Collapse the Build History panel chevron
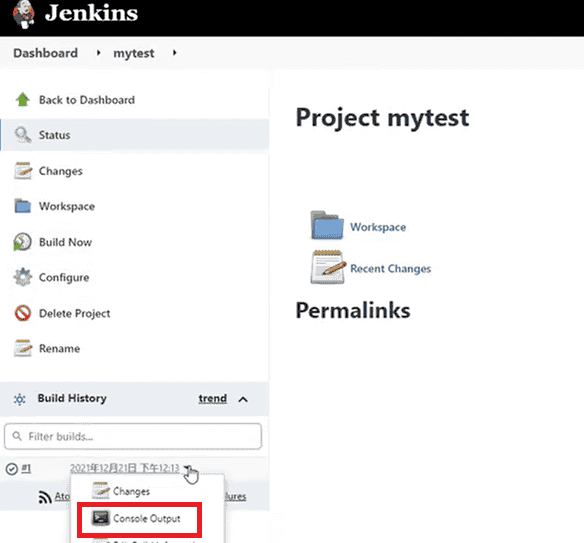584x543 pixels. 243,399
